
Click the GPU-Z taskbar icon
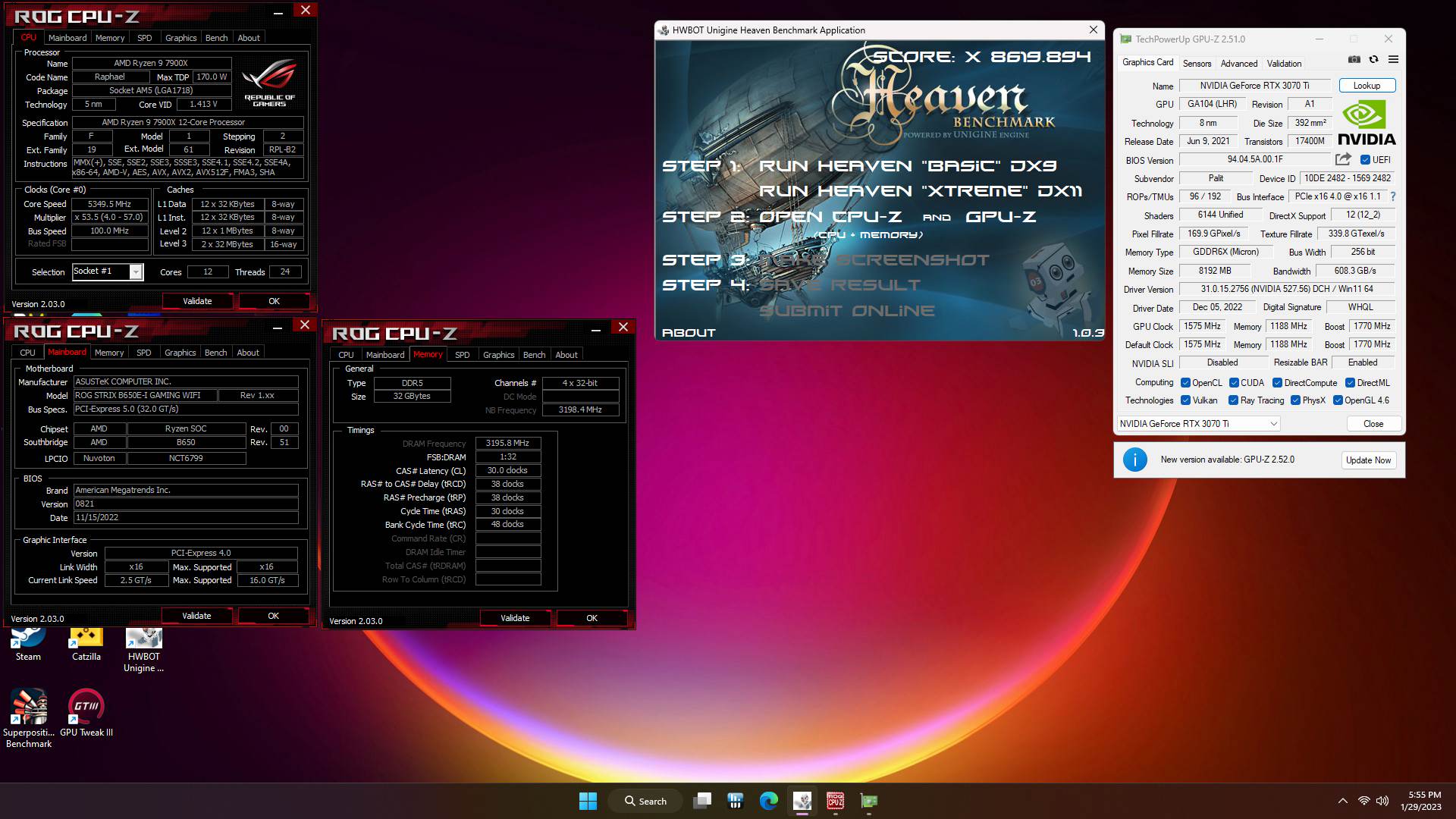pyautogui.click(x=869, y=801)
